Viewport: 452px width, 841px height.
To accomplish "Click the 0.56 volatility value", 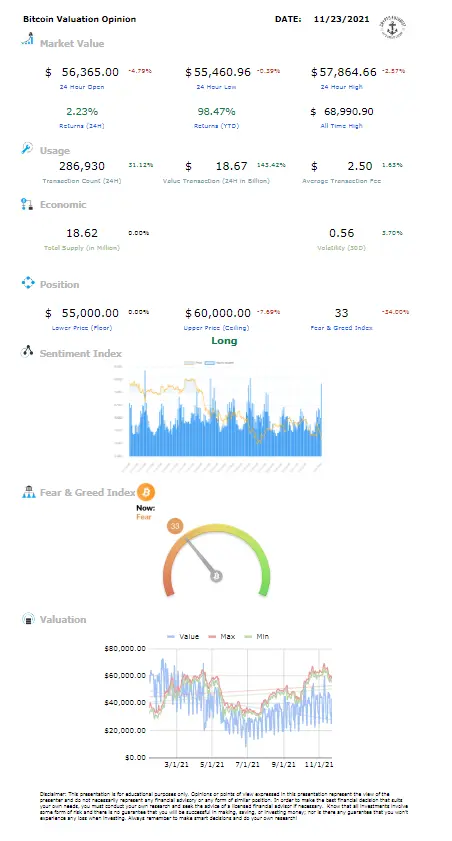I will (342, 233).
